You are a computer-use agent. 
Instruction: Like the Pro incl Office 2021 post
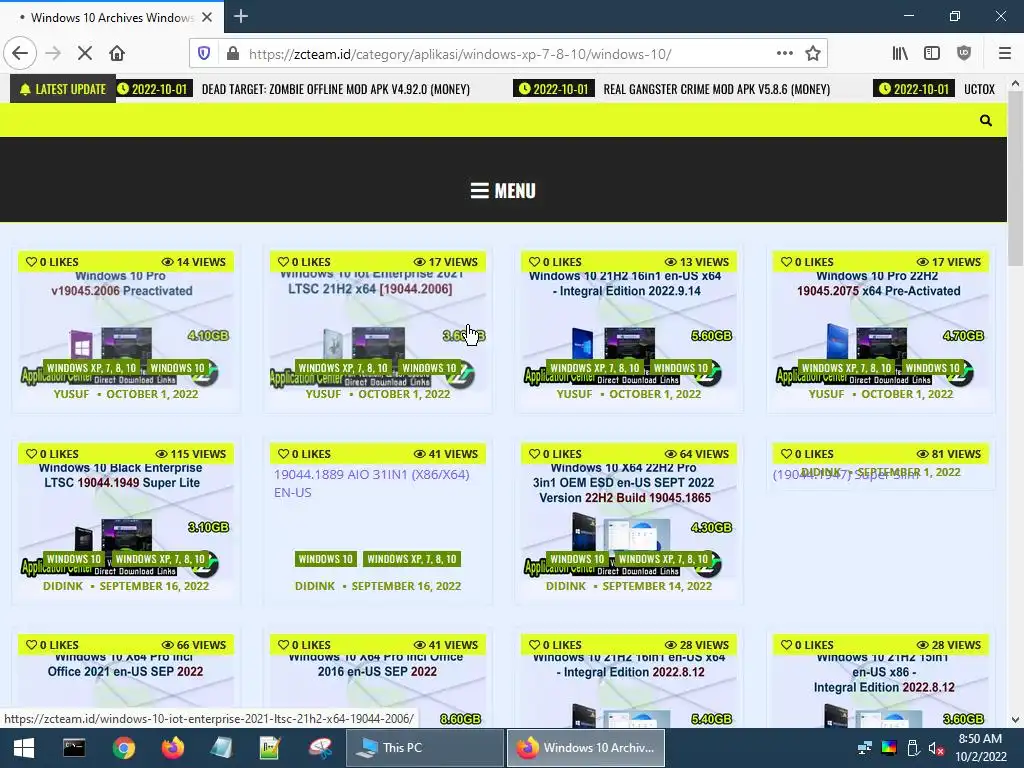click(52, 645)
